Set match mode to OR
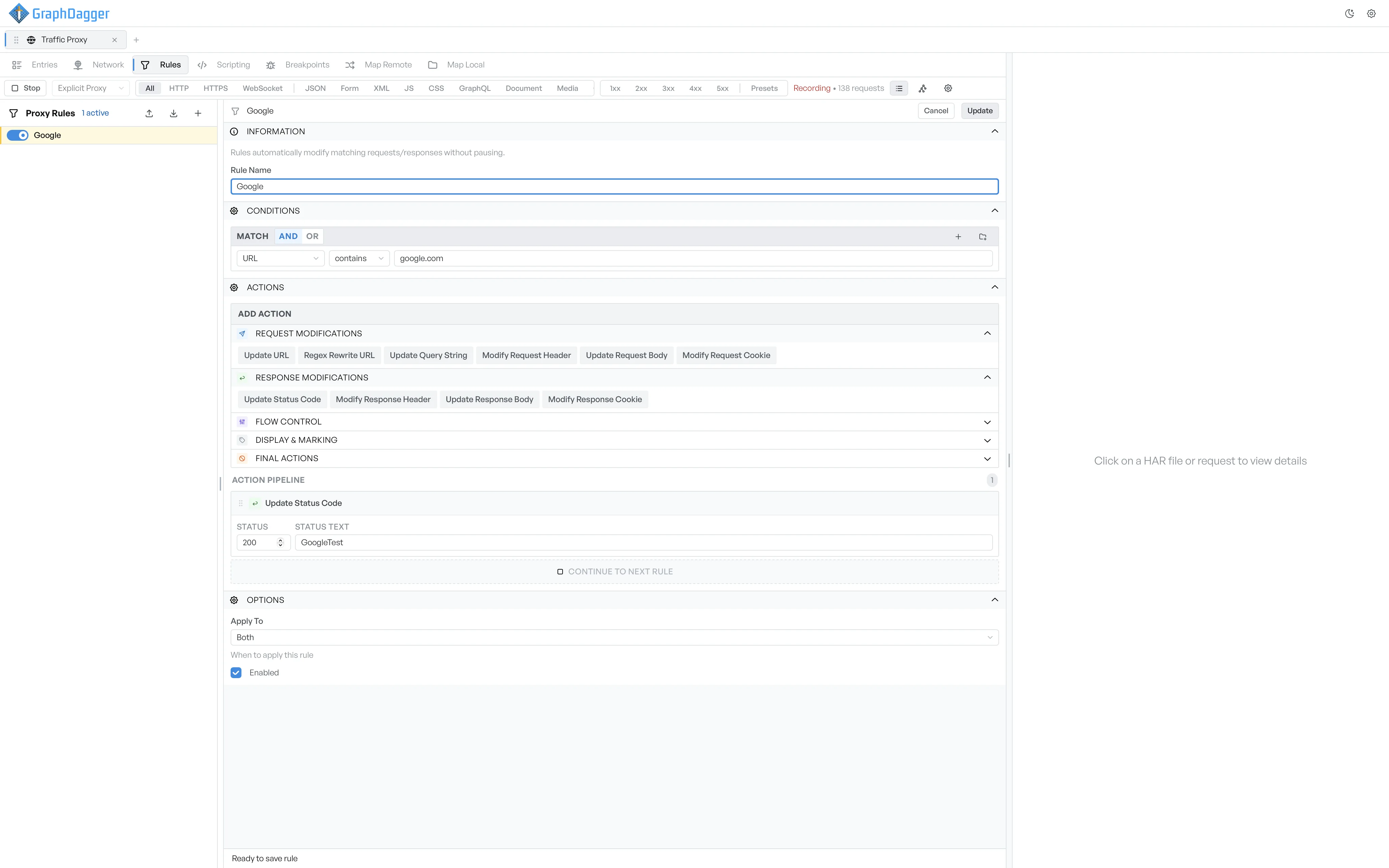Image resolution: width=1389 pixels, height=868 pixels. (x=312, y=237)
